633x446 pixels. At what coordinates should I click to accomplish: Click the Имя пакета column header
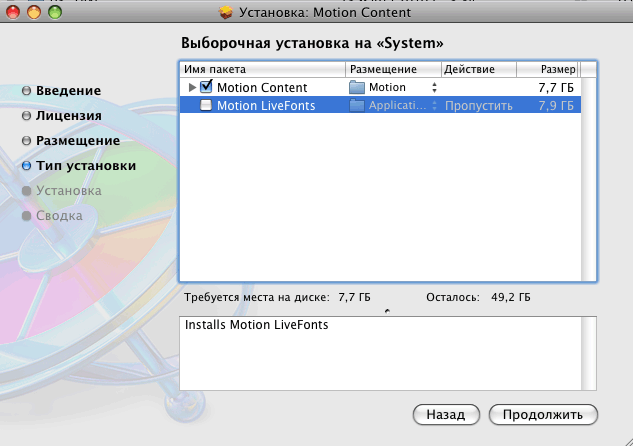(x=262, y=69)
